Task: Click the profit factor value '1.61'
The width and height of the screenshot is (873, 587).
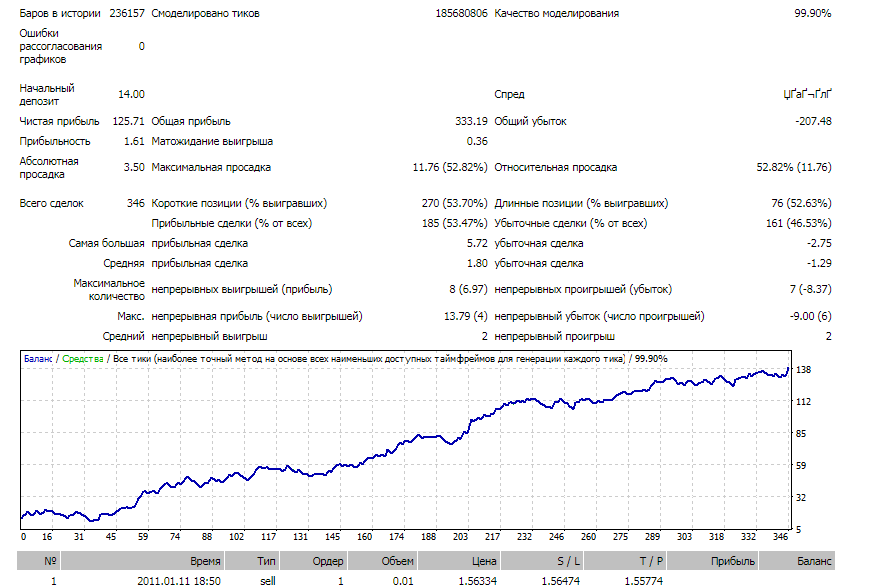Action: 134,141
